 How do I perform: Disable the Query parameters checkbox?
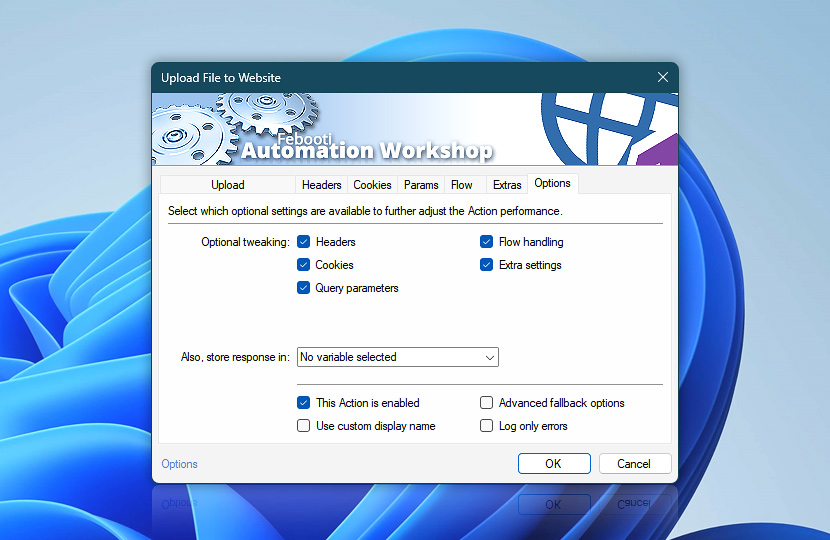point(303,288)
